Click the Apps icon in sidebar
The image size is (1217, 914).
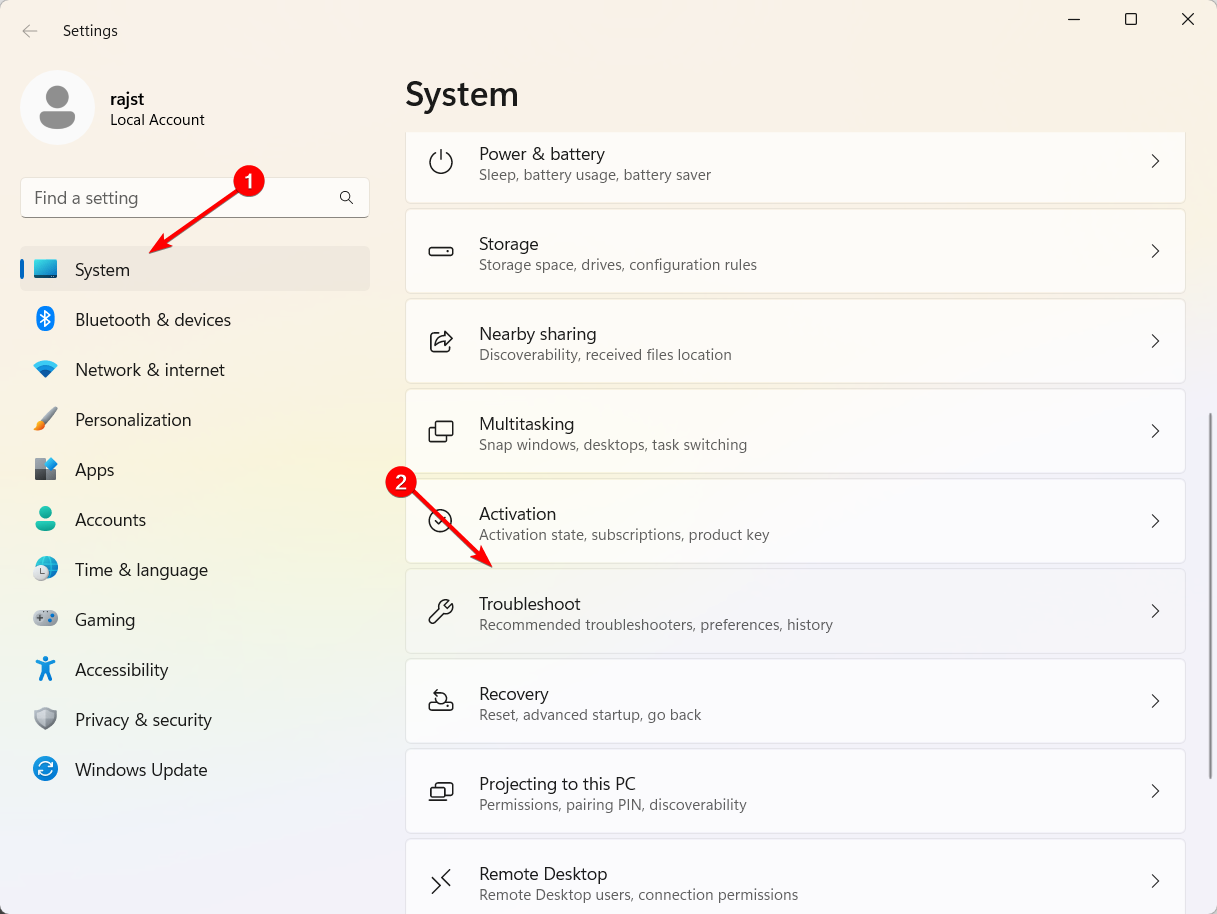click(46, 469)
